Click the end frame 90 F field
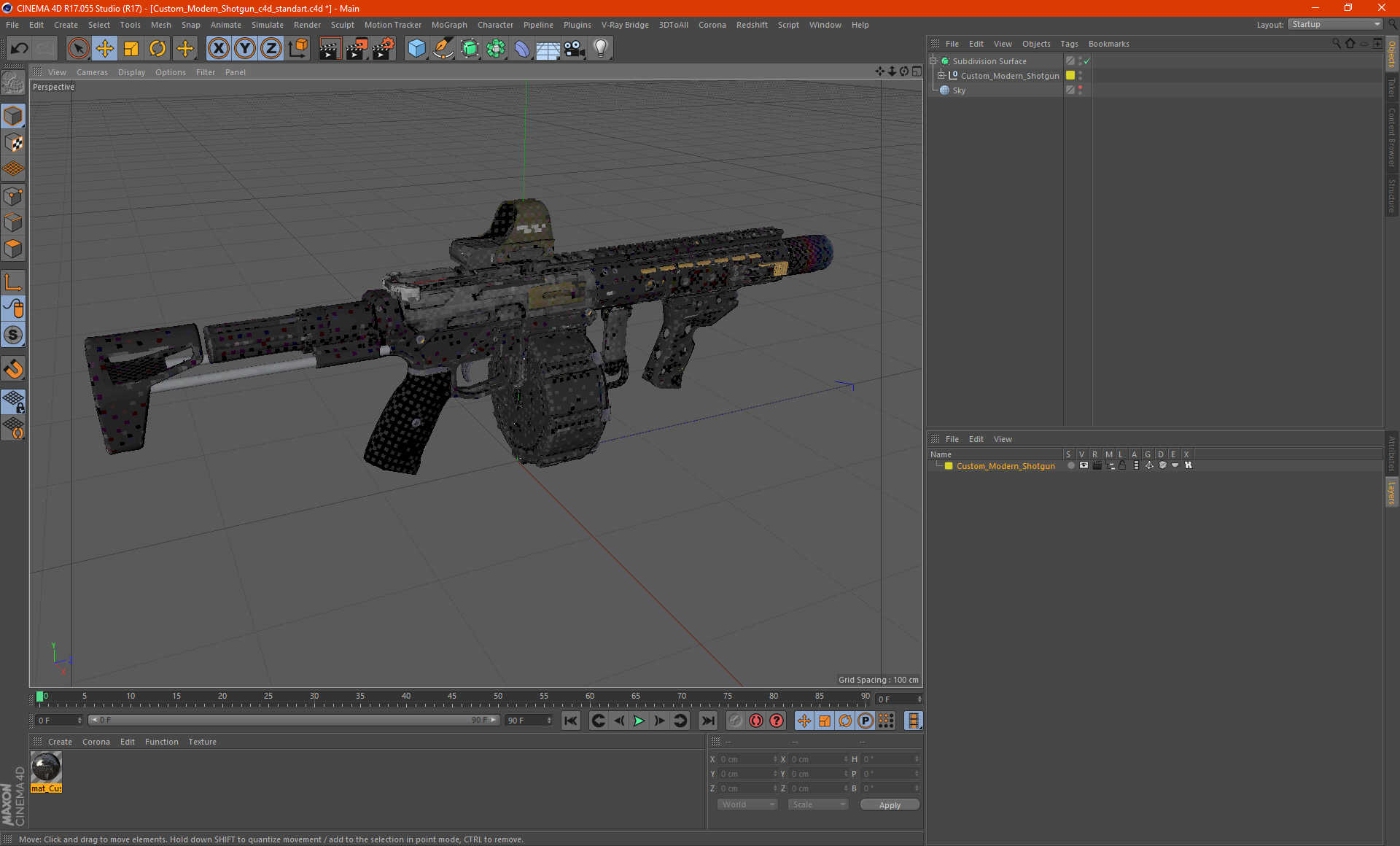 (529, 721)
